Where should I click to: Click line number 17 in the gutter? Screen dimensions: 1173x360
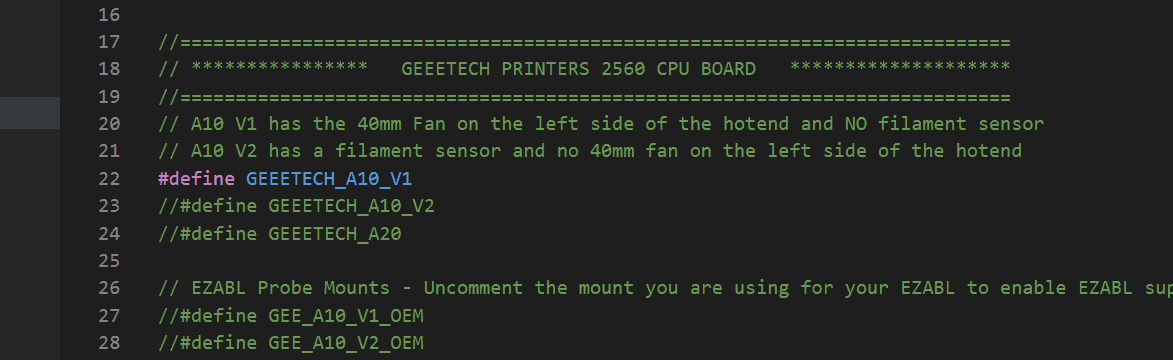108,42
